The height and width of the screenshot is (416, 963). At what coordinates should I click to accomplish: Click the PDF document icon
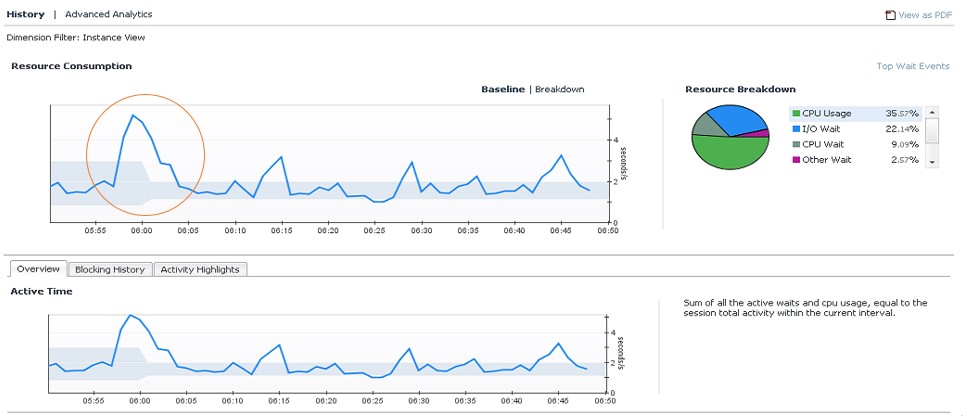(890, 15)
